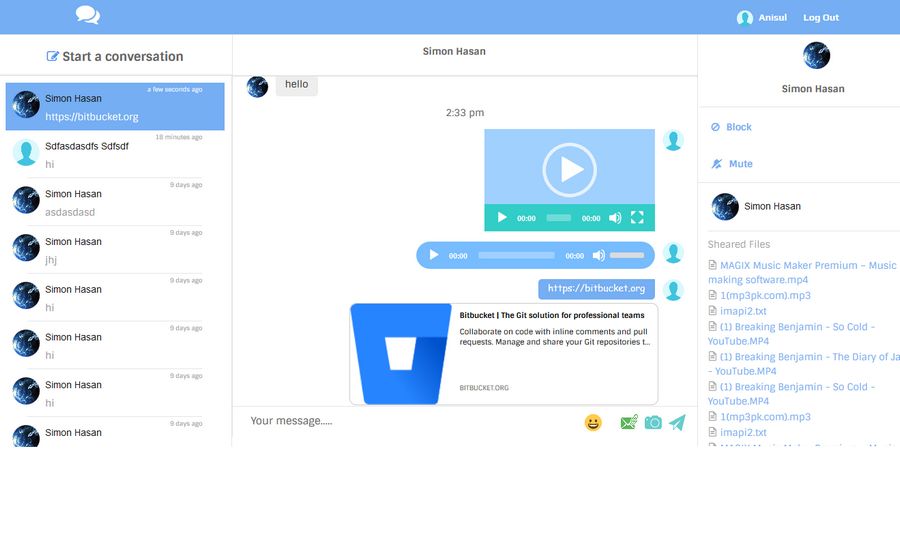Open the first imapi2.txt shared file
Image resolution: width=900 pixels, height=535 pixels.
point(743,311)
